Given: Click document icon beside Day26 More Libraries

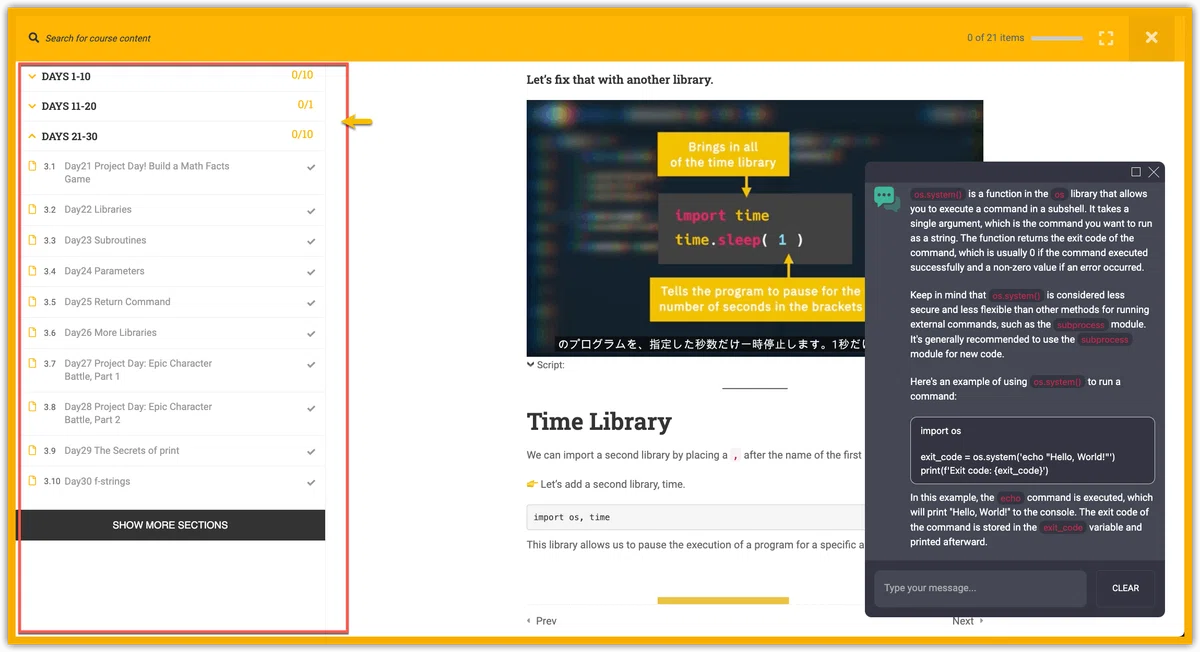Looking at the screenshot, I should [32, 333].
